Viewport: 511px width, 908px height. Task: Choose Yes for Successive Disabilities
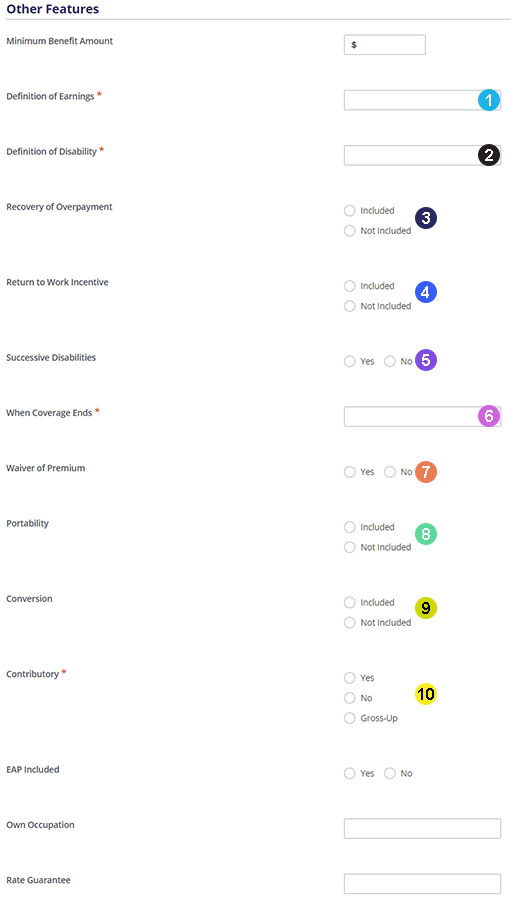pyautogui.click(x=349, y=361)
